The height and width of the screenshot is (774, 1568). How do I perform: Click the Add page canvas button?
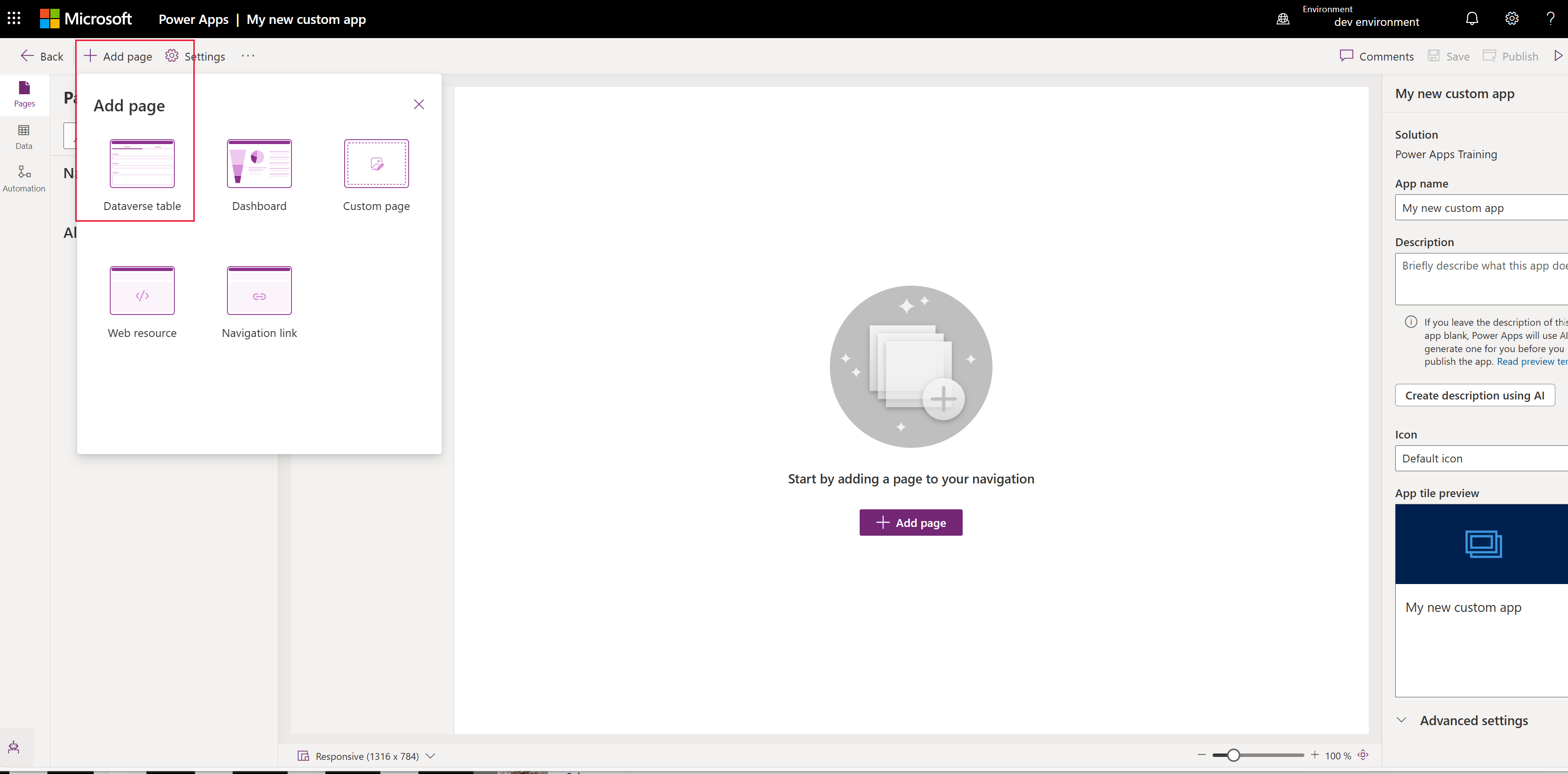pos(911,522)
